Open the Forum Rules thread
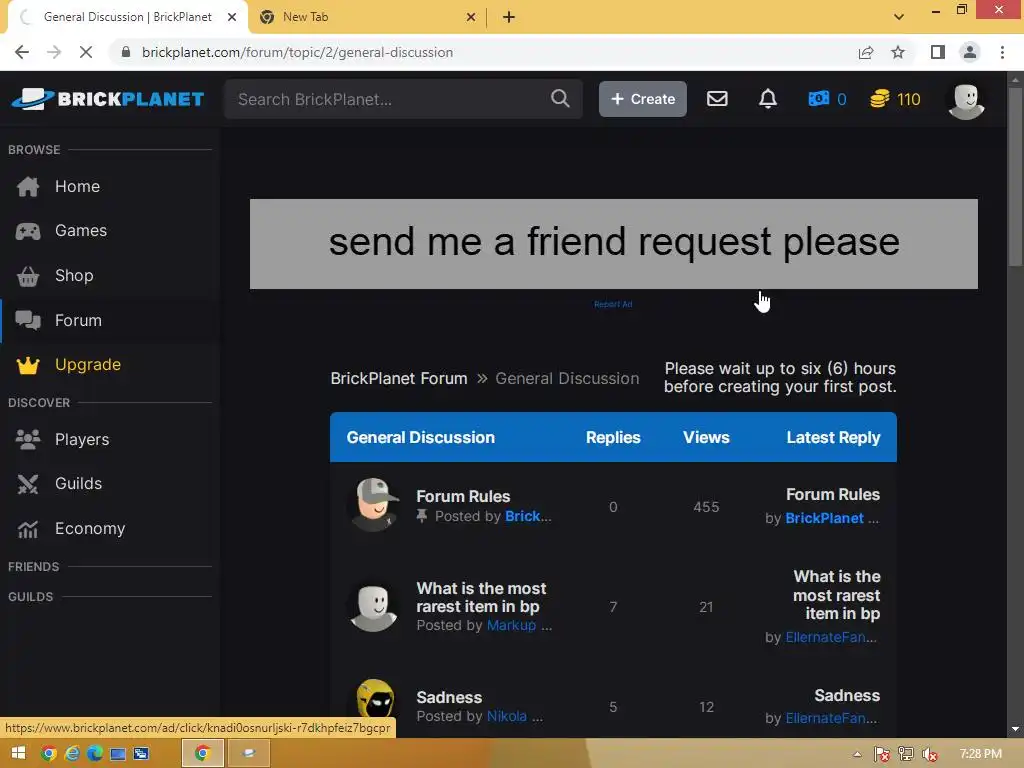This screenshot has height=768, width=1024. pyautogui.click(x=463, y=496)
